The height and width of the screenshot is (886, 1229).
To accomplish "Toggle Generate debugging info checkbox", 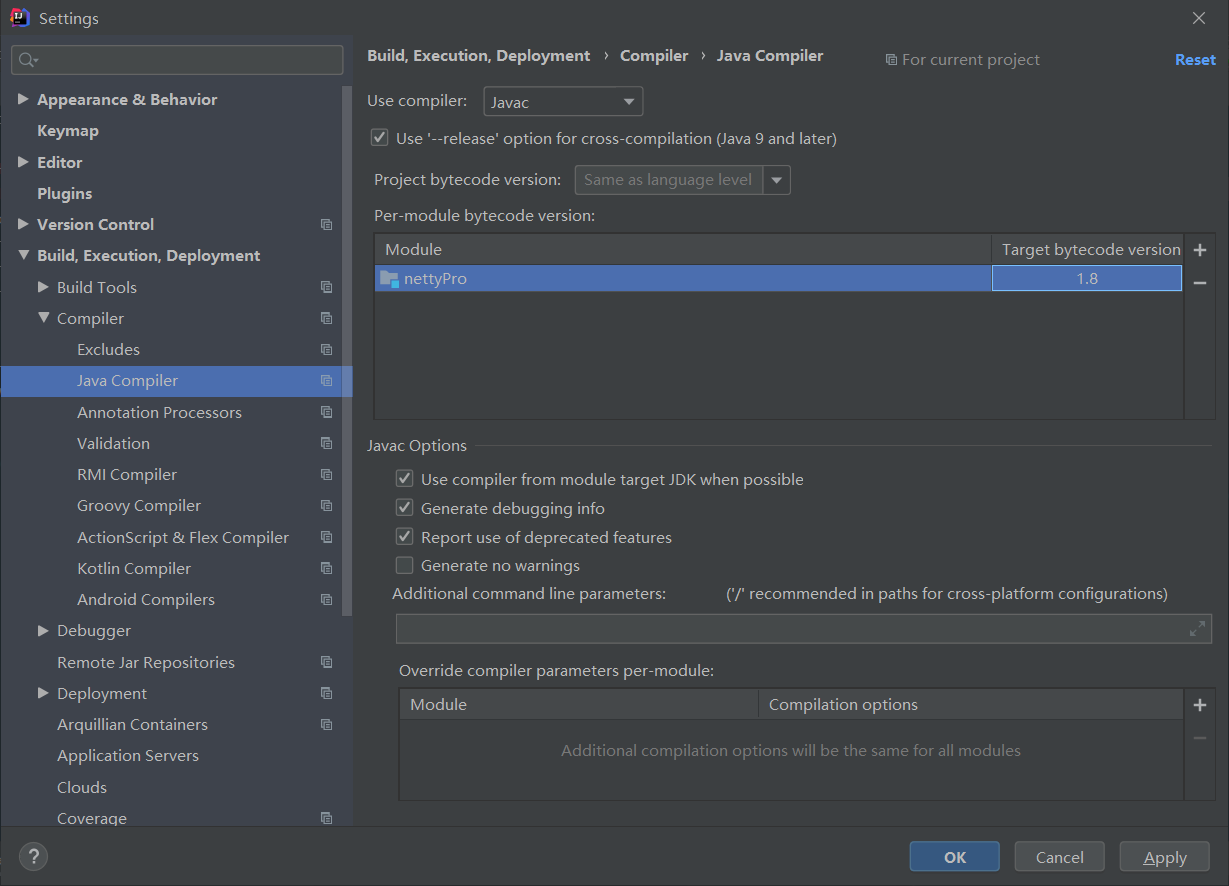I will coord(405,508).
